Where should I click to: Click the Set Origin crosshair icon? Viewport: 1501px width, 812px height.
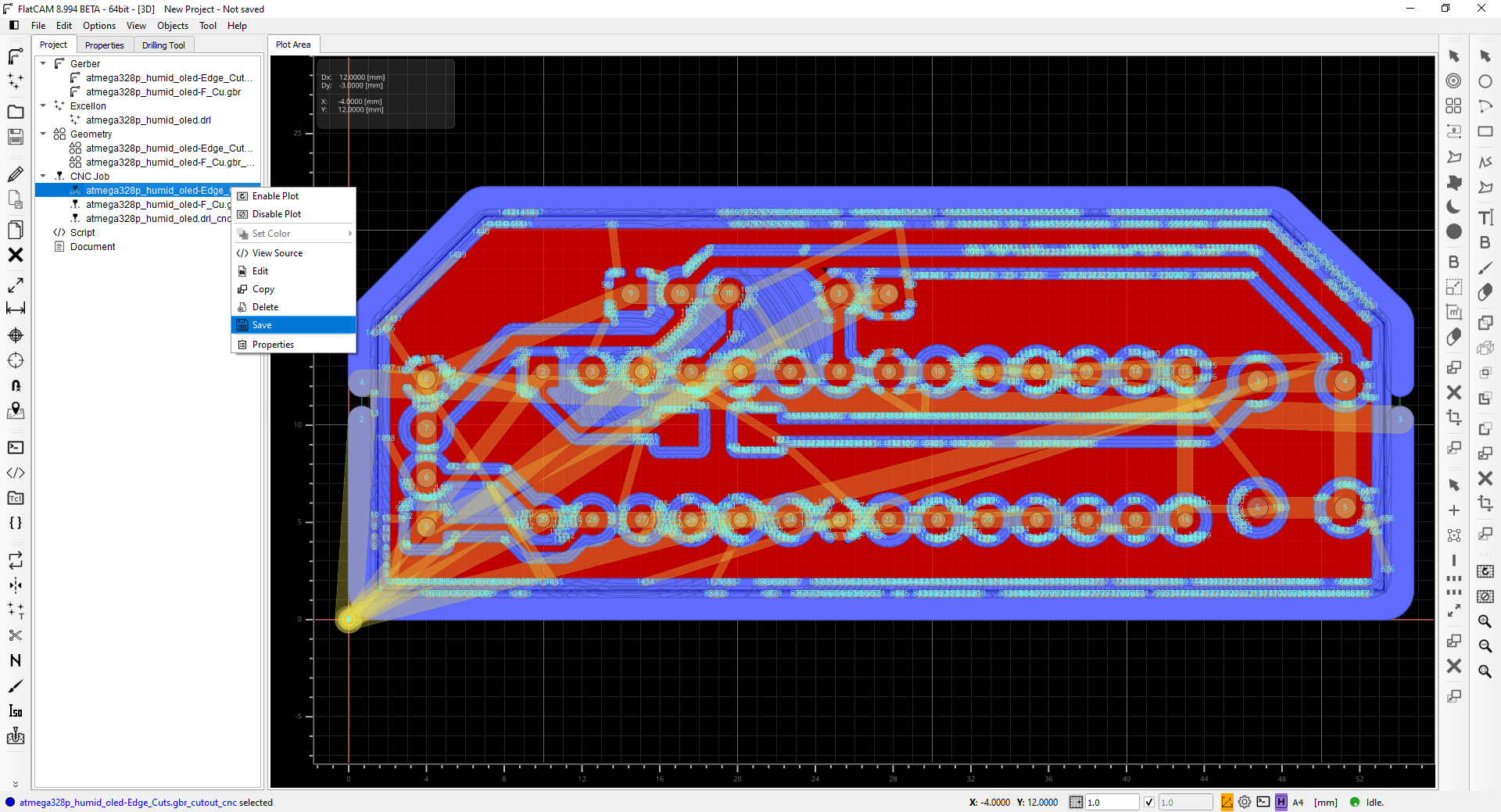16,335
